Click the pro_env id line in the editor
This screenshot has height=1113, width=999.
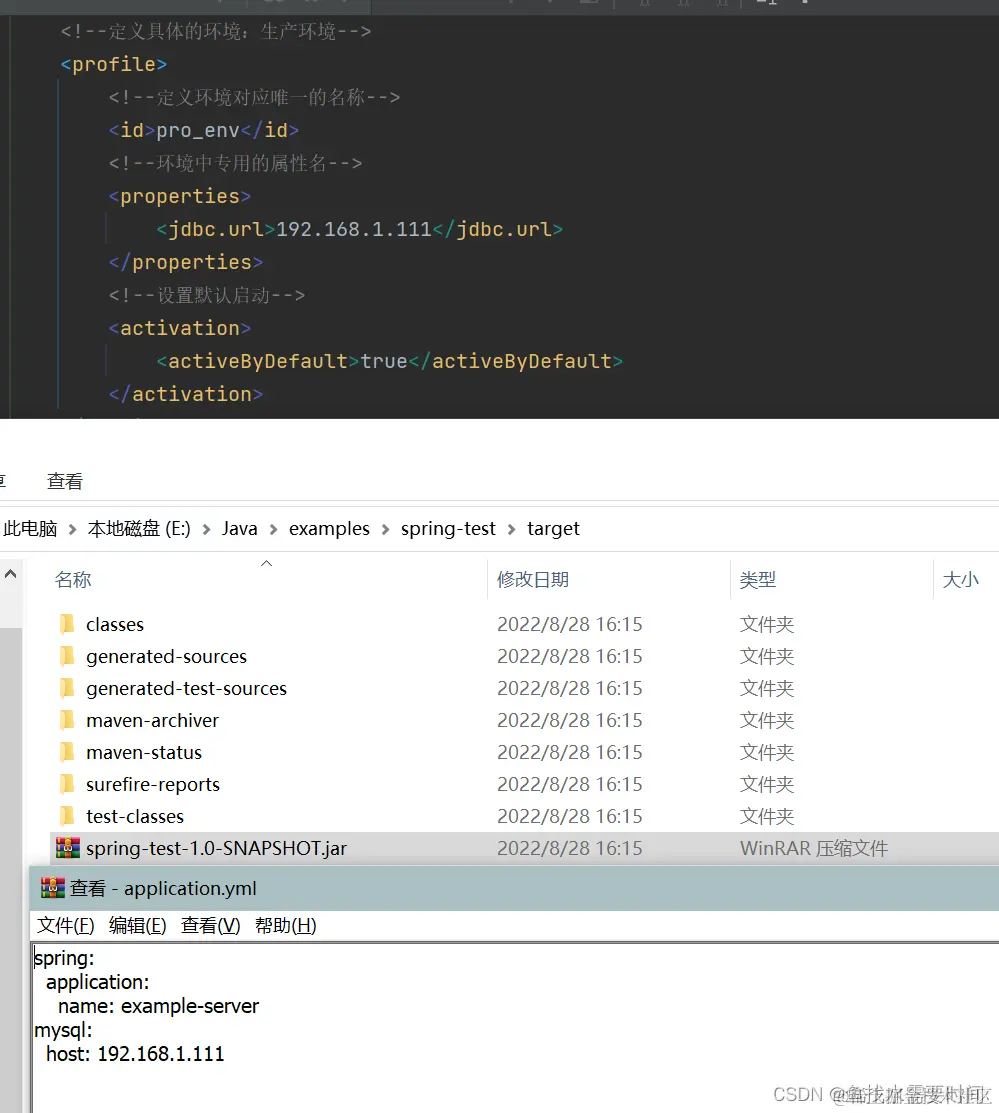tap(204, 131)
